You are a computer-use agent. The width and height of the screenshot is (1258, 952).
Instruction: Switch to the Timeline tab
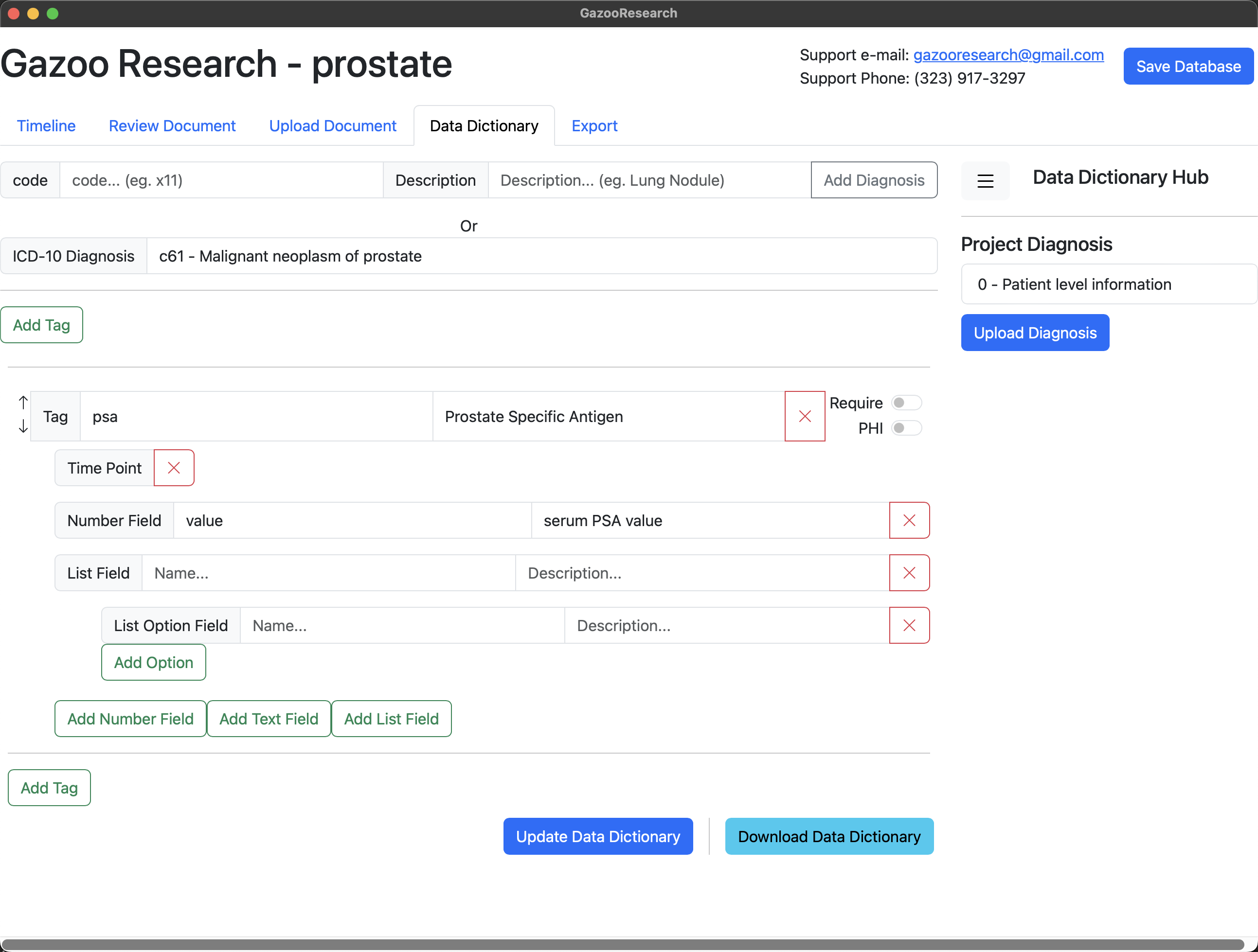[46, 125]
